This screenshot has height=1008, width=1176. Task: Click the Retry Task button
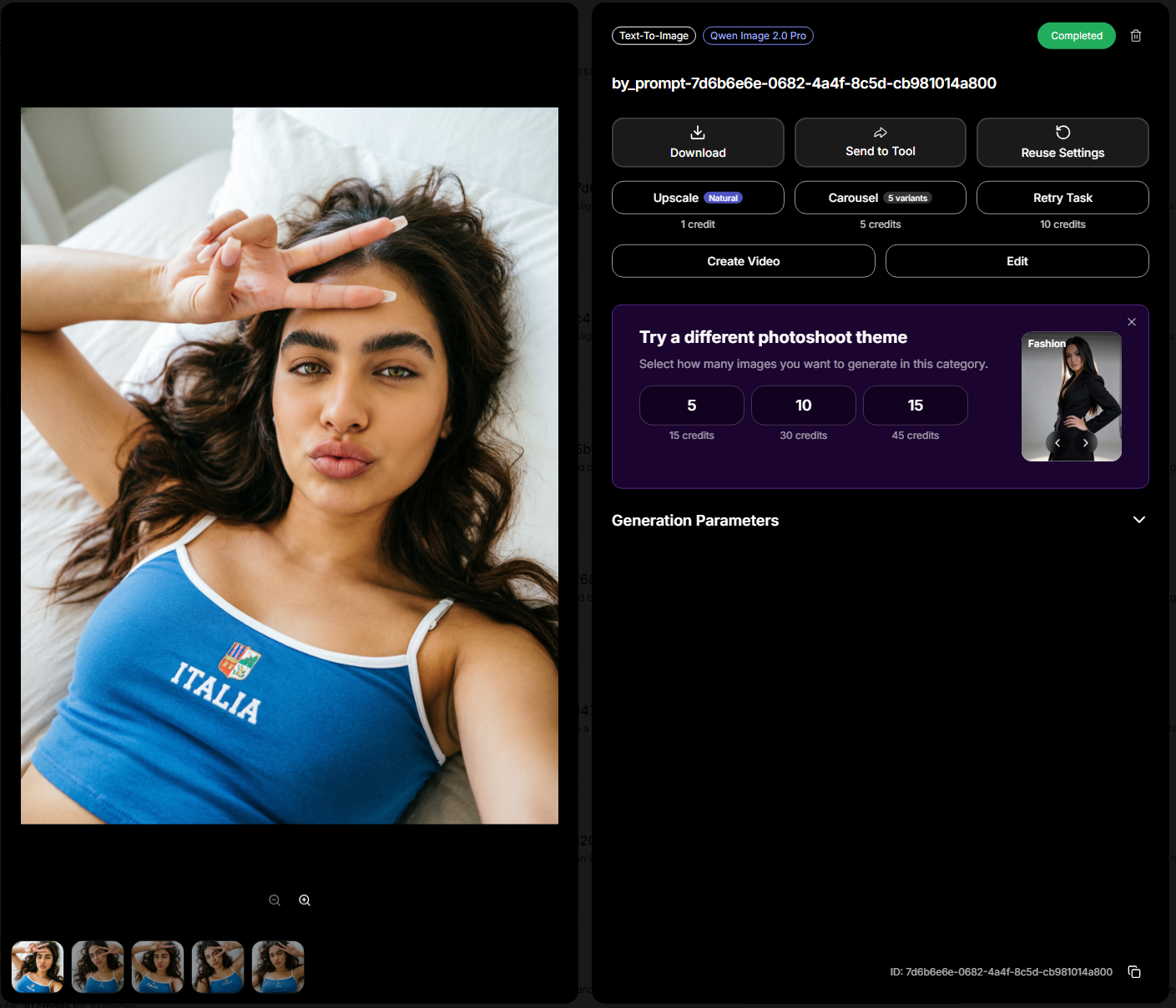(x=1062, y=198)
